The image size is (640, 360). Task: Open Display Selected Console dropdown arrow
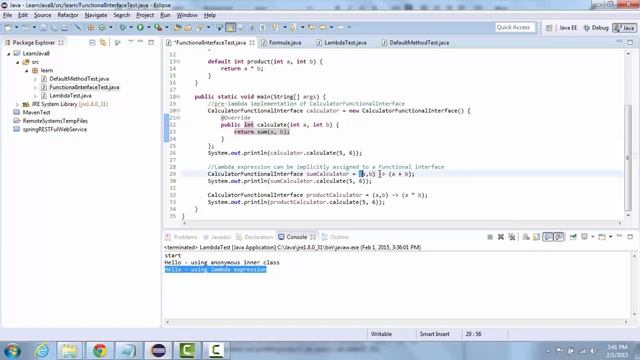click(593, 237)
